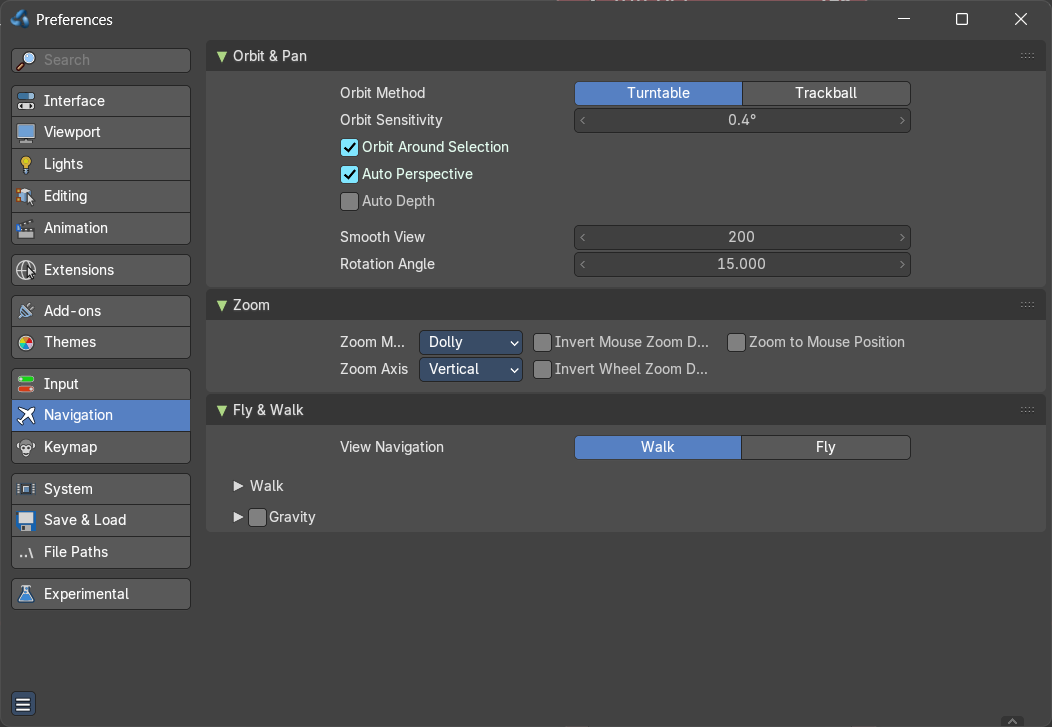Click the Animation clapperboard icon
The image size is (1052, 727).
coord(26,229)
